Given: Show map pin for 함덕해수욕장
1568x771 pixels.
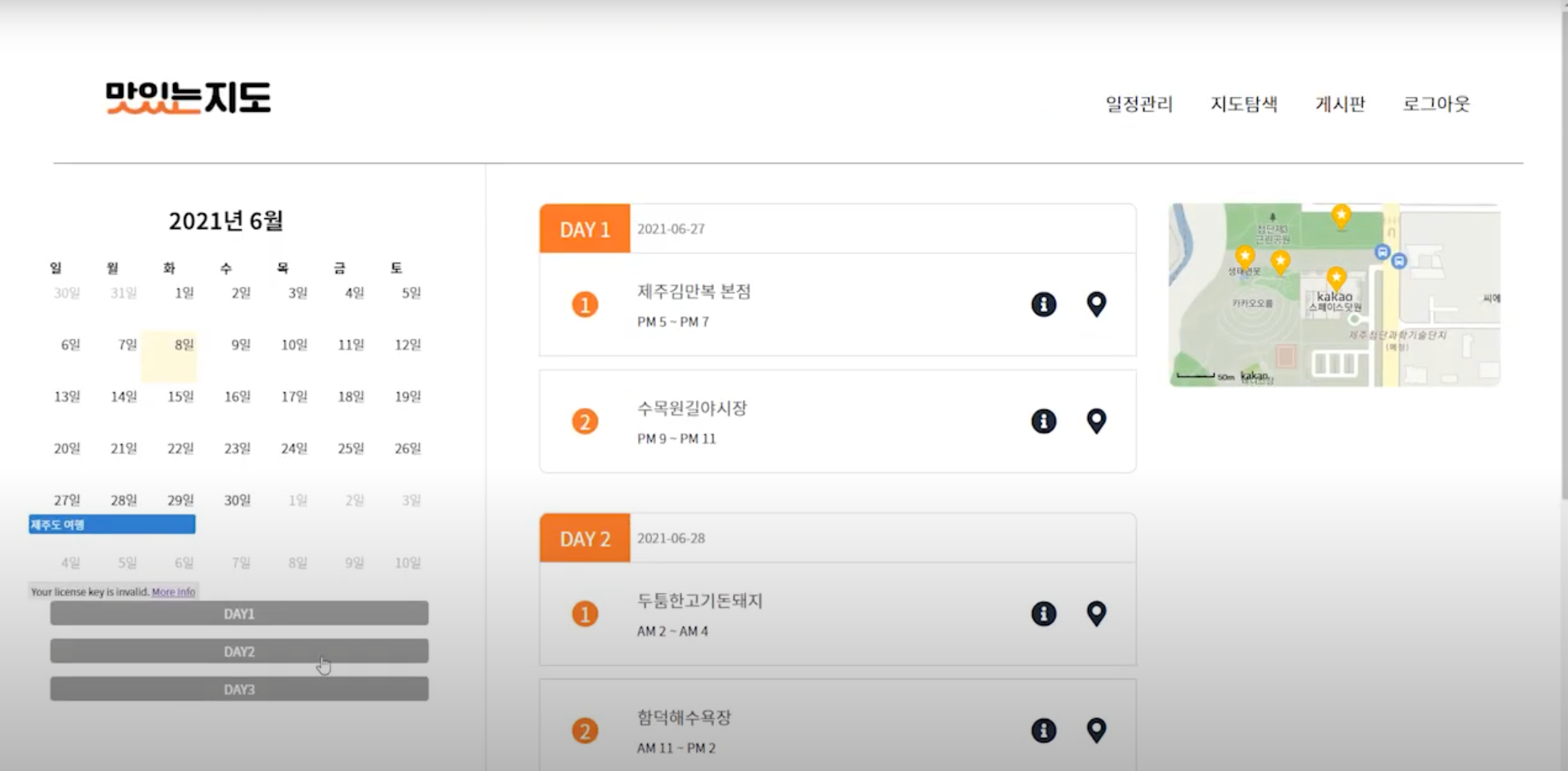Looking at the screenshot, I should (x=1096, y=731).
